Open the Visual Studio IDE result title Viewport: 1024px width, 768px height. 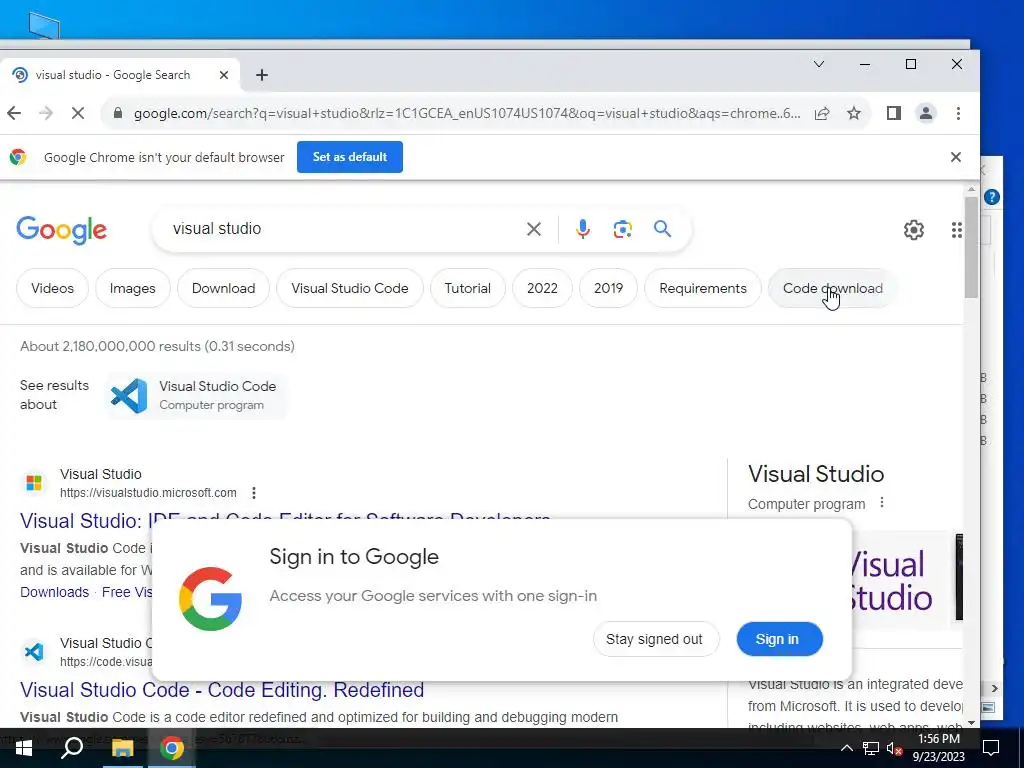coord(285,520)
